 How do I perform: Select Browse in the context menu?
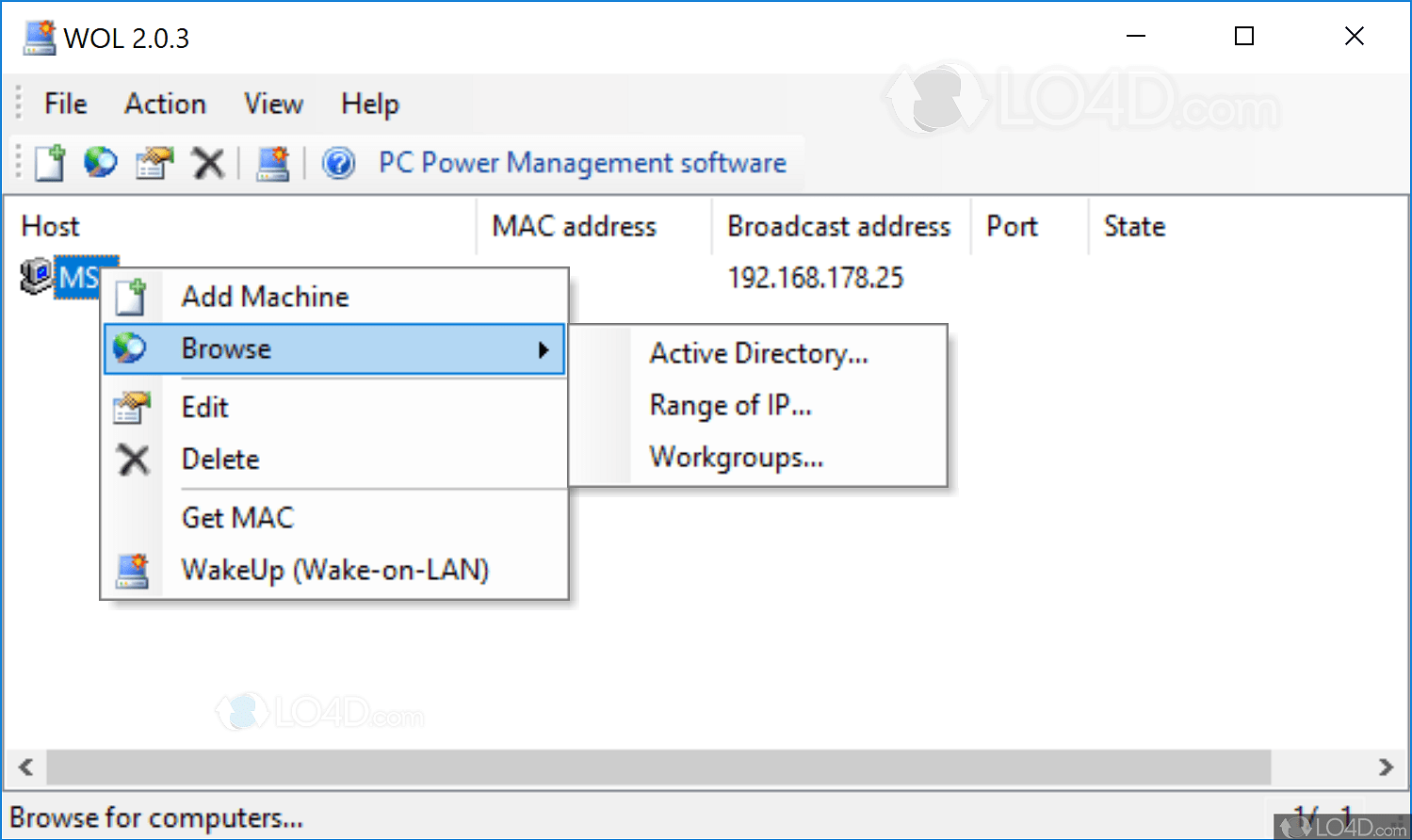[334, 348]
